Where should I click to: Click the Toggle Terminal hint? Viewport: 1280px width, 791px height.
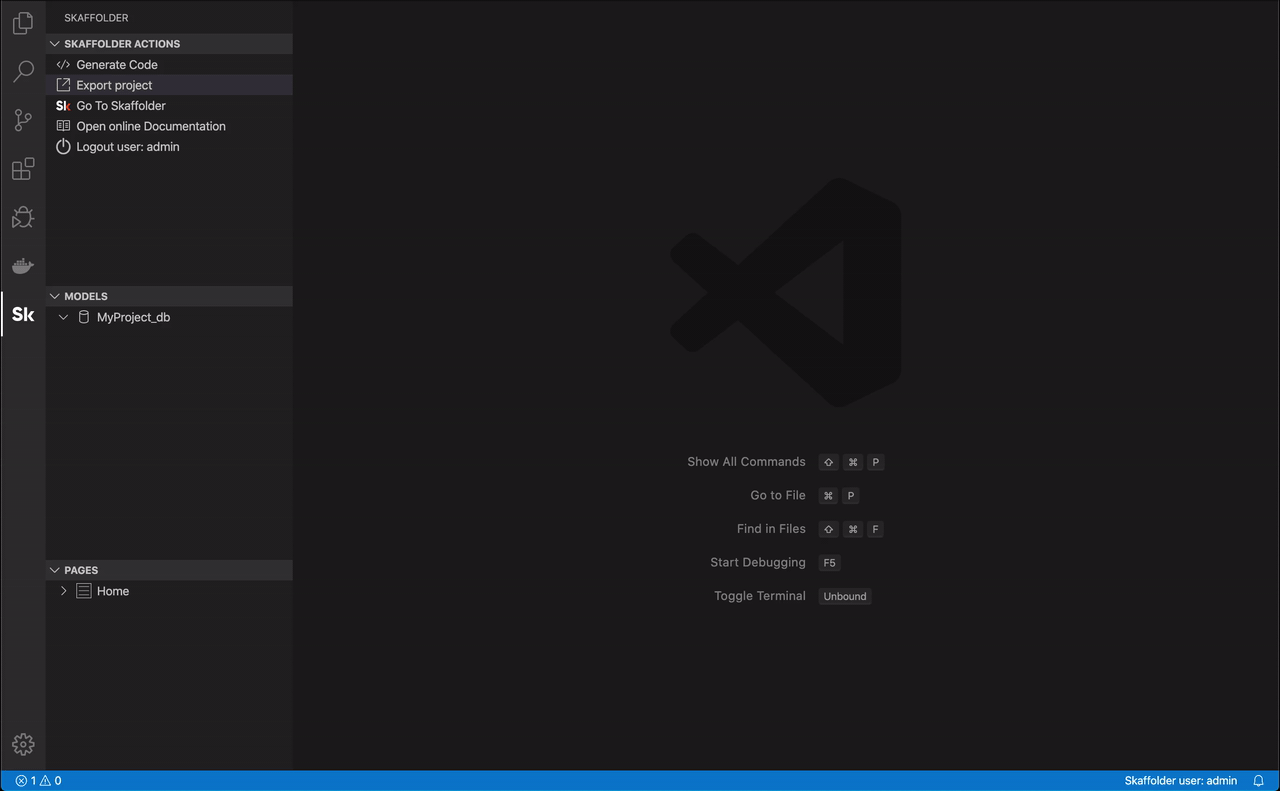coord(760,596)
